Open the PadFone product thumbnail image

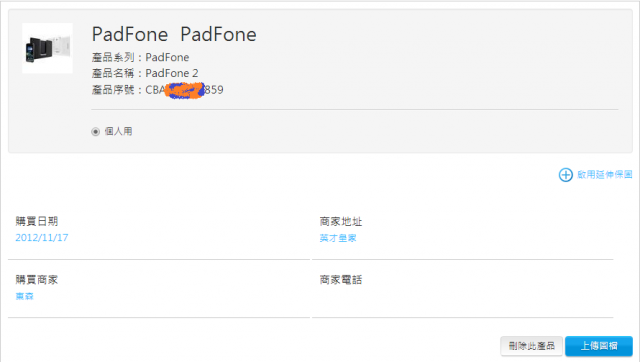[x=47, y=48]
